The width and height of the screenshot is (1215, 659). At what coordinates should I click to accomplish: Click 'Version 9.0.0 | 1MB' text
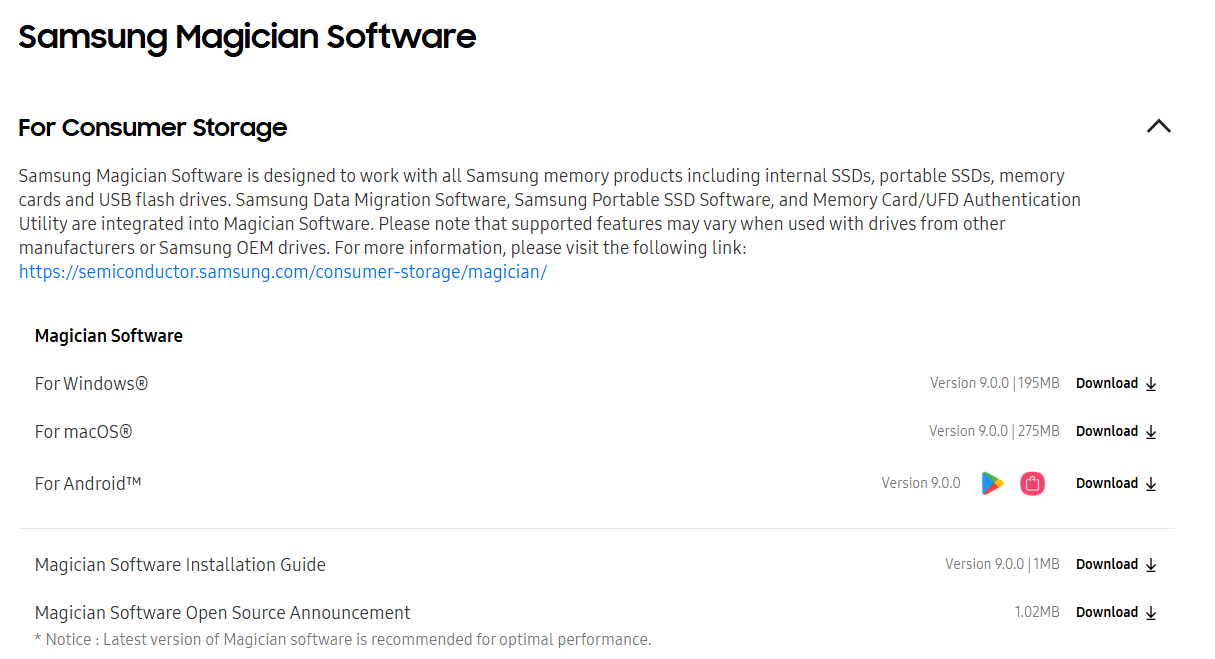point(1002,565)
